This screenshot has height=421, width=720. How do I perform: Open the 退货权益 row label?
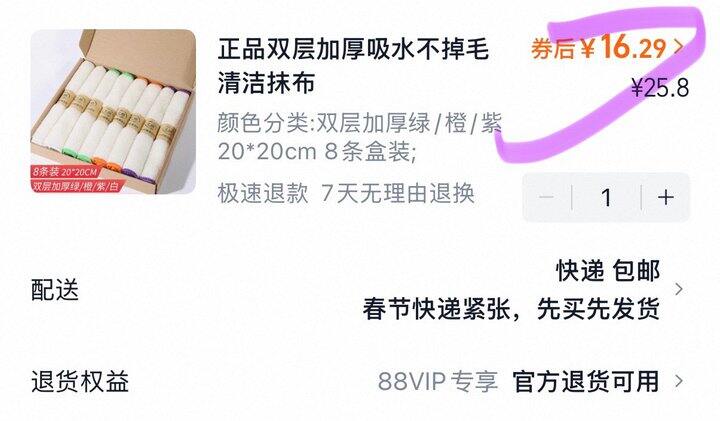[x=80, y=382]
